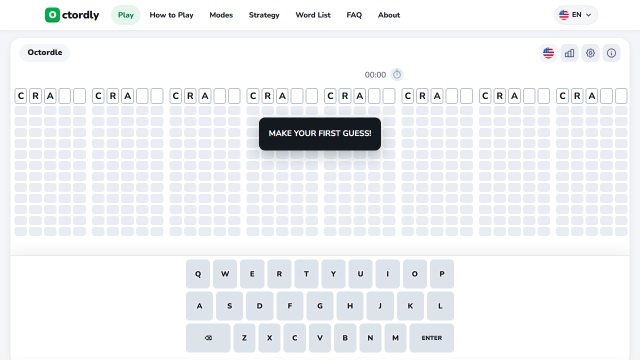Tap the C key on keyboard
The width and height of the screenshot is (640, 360).
click(295, 338)
